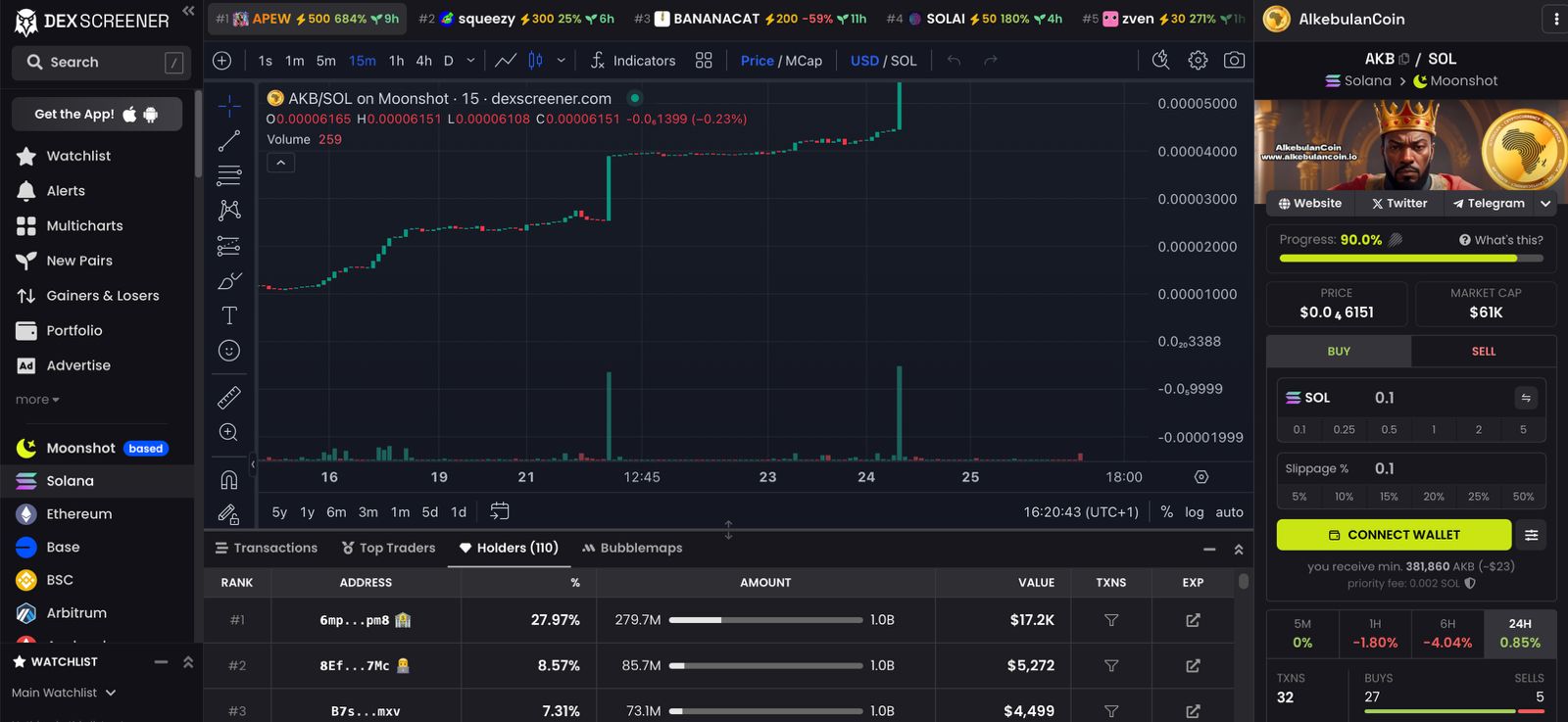Expand more social links chevron
Viewport: 1568px width, 722px height.
1545,204
